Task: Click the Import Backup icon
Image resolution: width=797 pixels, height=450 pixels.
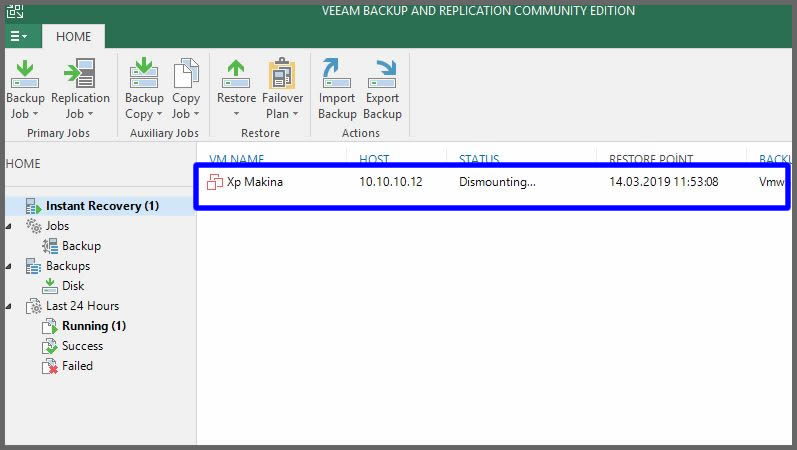Action: click(x=336, y=73)
